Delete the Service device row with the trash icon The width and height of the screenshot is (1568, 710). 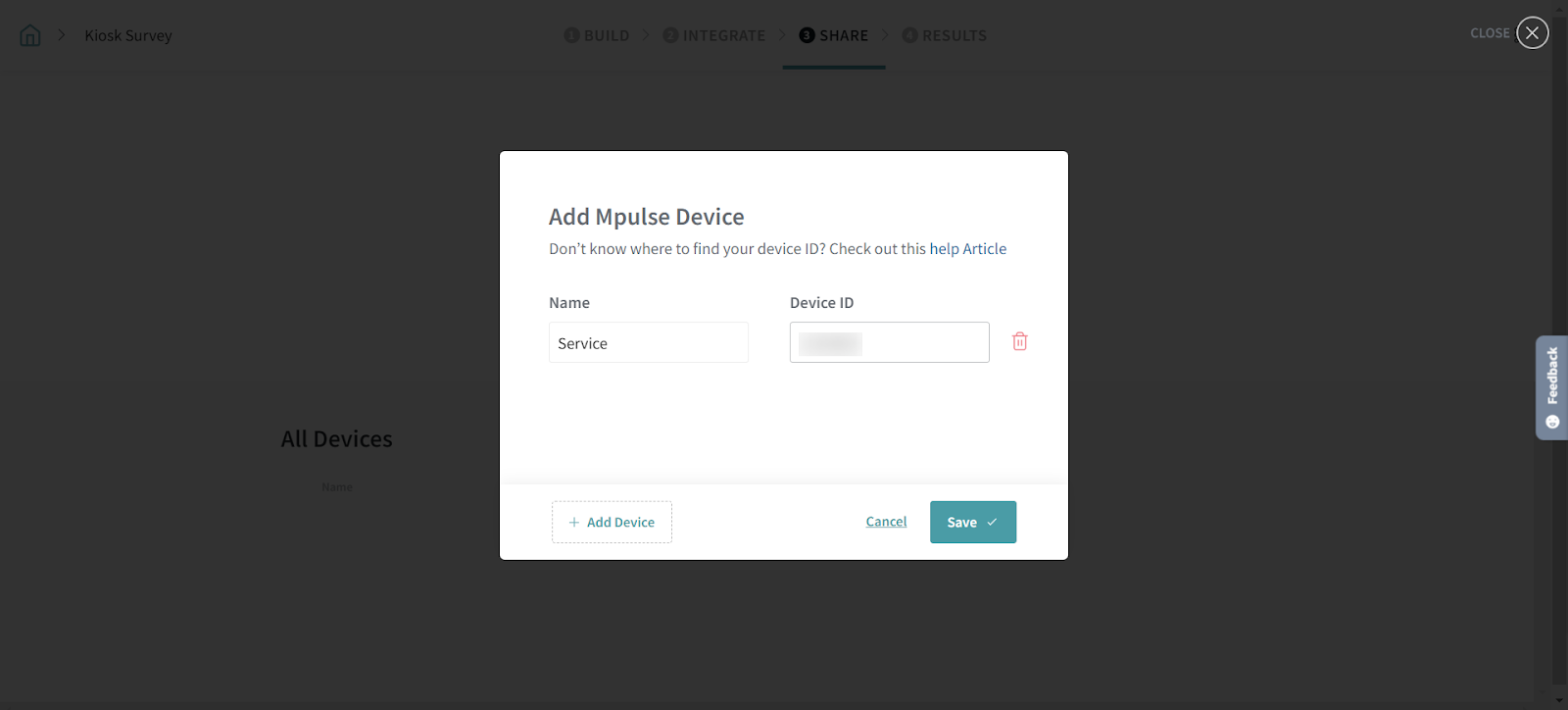coord(1019,341)
